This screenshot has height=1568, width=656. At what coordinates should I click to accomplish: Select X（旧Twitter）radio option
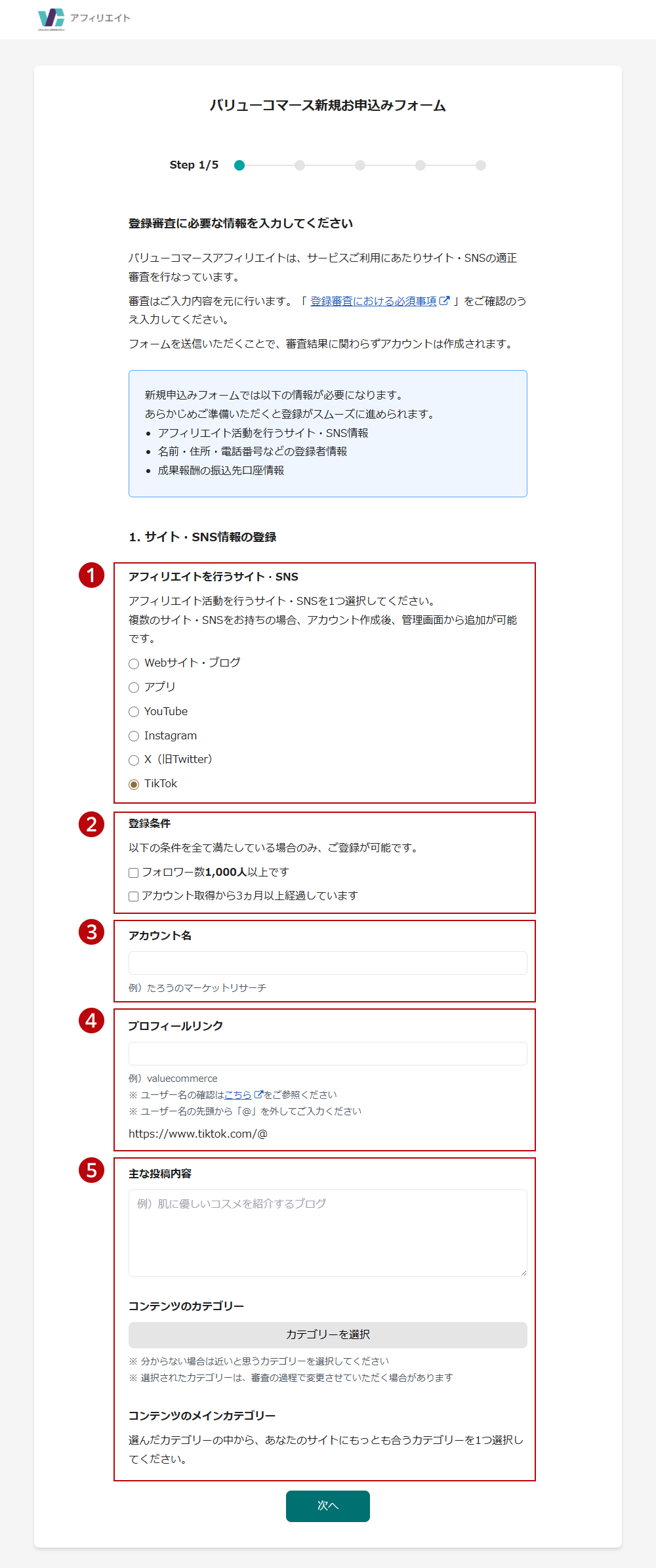(x=134, y=760)
